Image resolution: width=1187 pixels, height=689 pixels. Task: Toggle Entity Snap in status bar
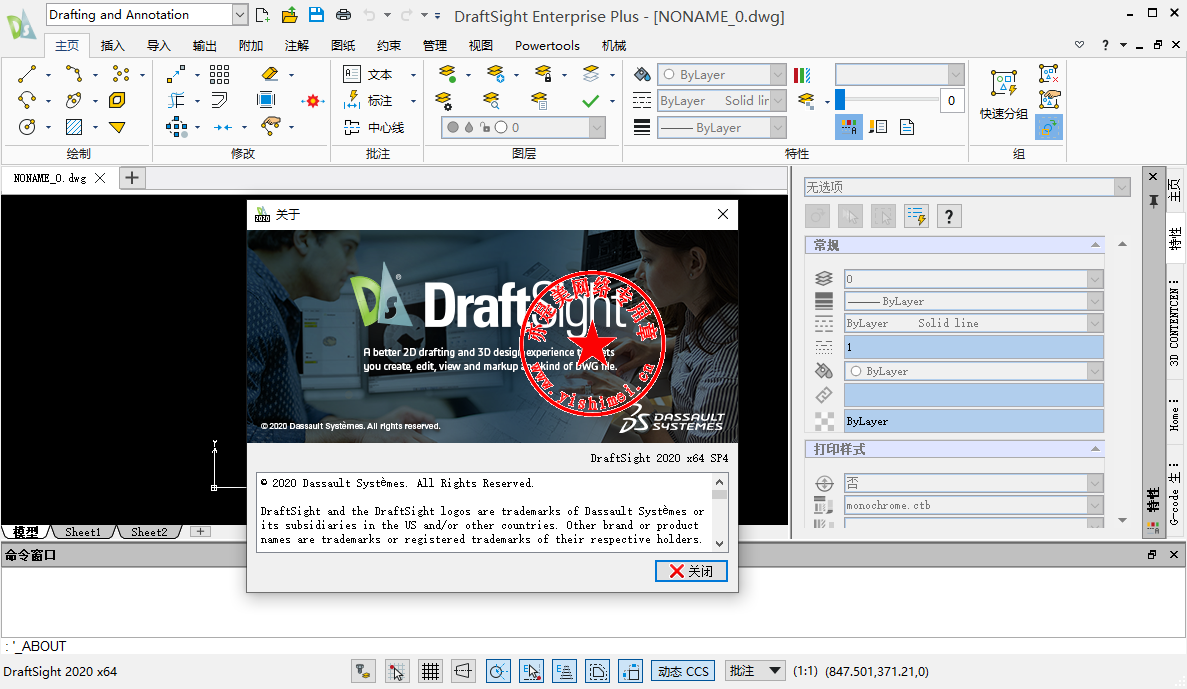(531, 671)
